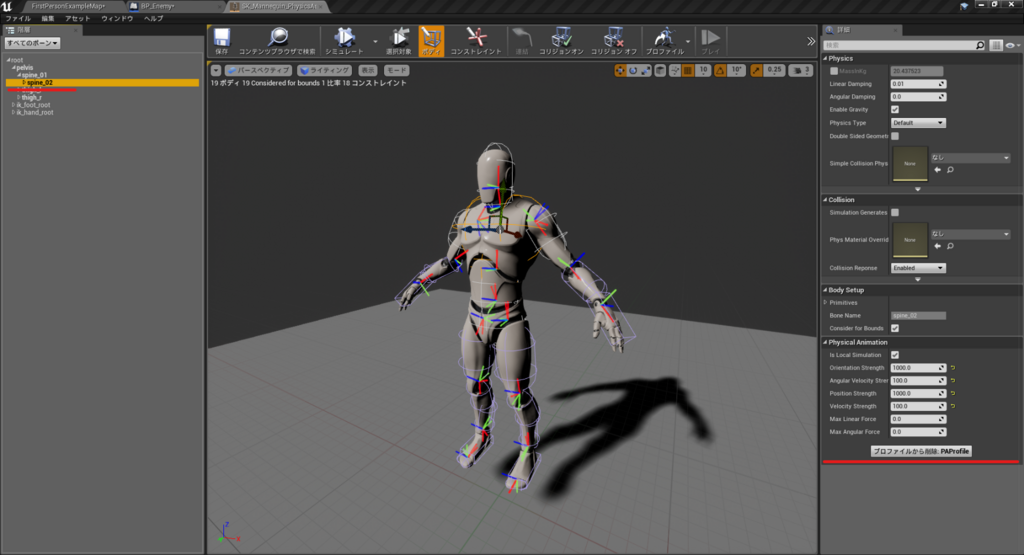Screen dimensions: 1024x555
Task: Reset Orientation Strength to default arrow
Action: [x=953, y=368]
